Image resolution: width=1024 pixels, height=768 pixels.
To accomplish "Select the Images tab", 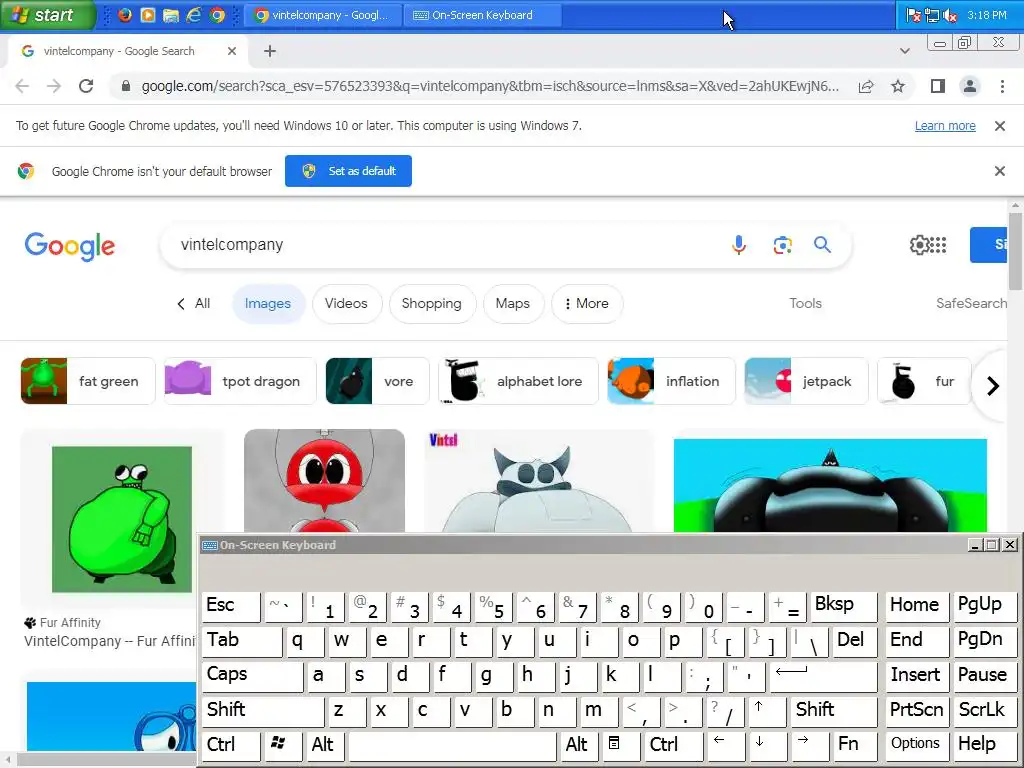I will coord(268,304).
